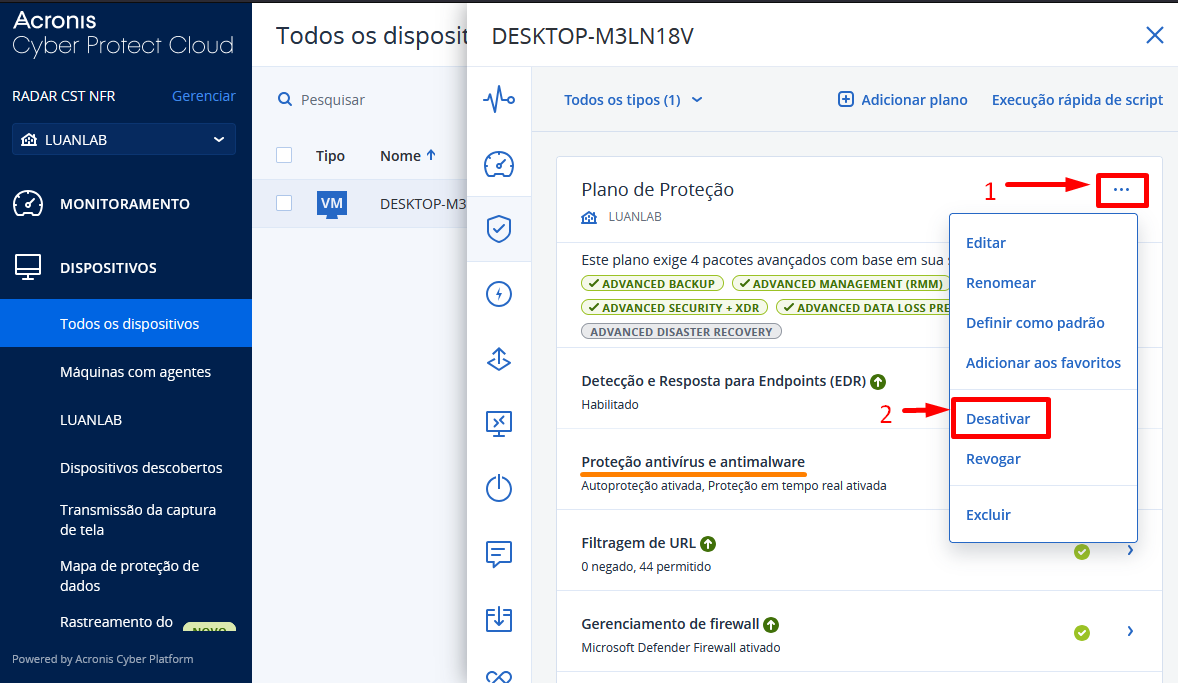Expand the Gerenciamento de firewall row chevron
The image size is (1178, 683).
point(1130,631)
